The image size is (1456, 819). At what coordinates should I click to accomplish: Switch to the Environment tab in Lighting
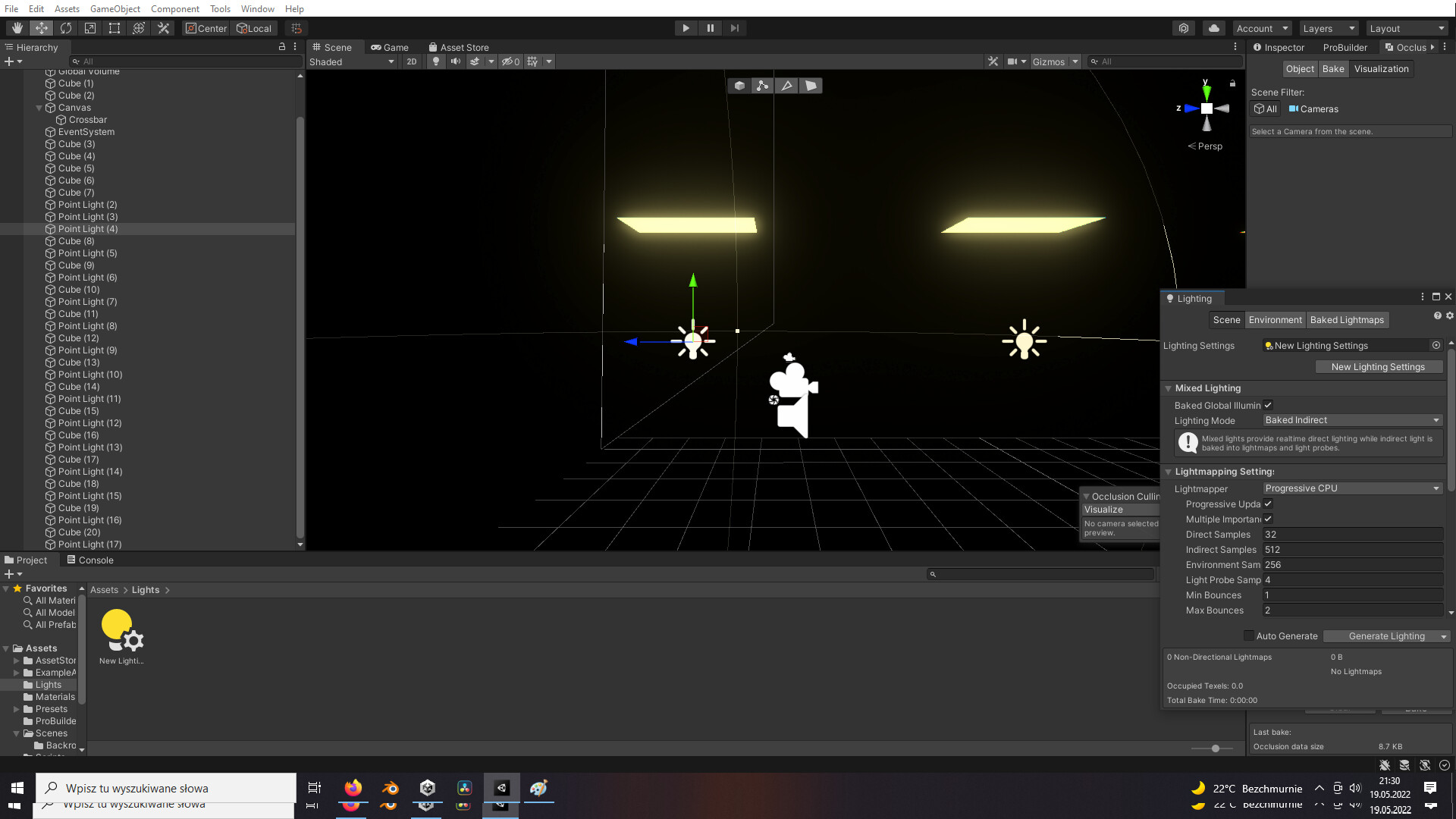click(x=1275, y=319)
